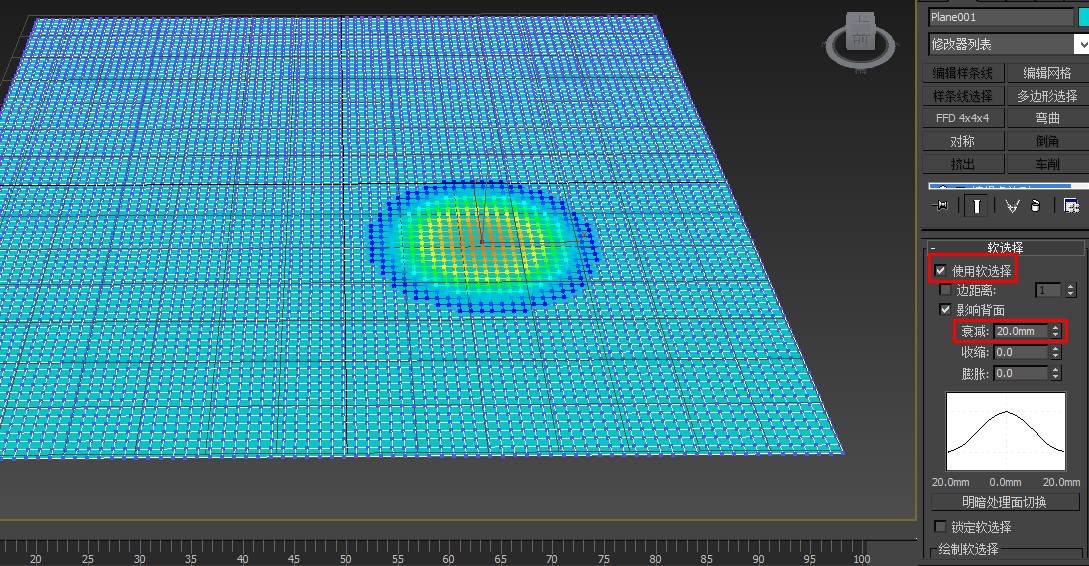Apply 车削 modifier

(x=1047, y=164)
